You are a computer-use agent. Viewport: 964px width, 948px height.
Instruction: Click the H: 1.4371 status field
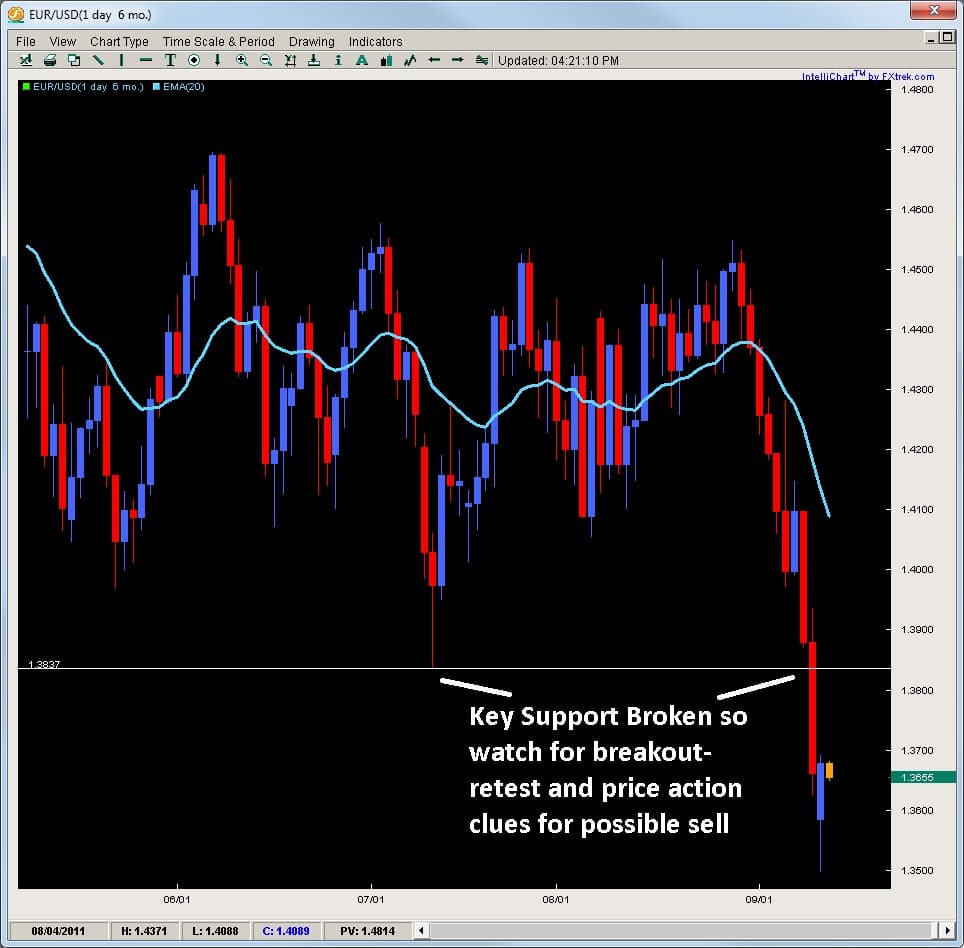point(144,931)
